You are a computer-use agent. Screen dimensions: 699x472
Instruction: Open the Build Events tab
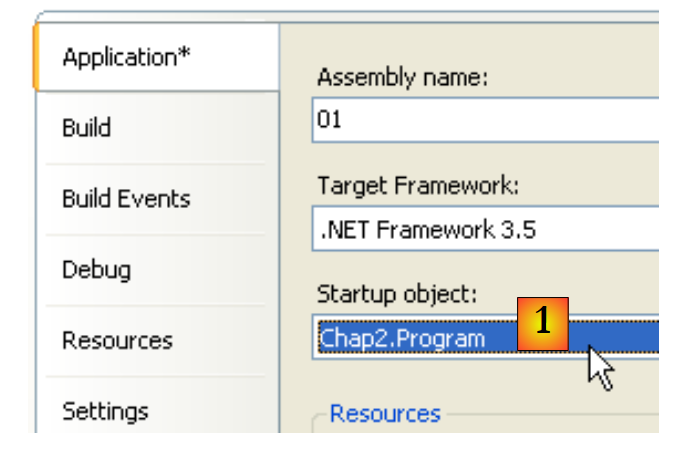coord(126,199)
